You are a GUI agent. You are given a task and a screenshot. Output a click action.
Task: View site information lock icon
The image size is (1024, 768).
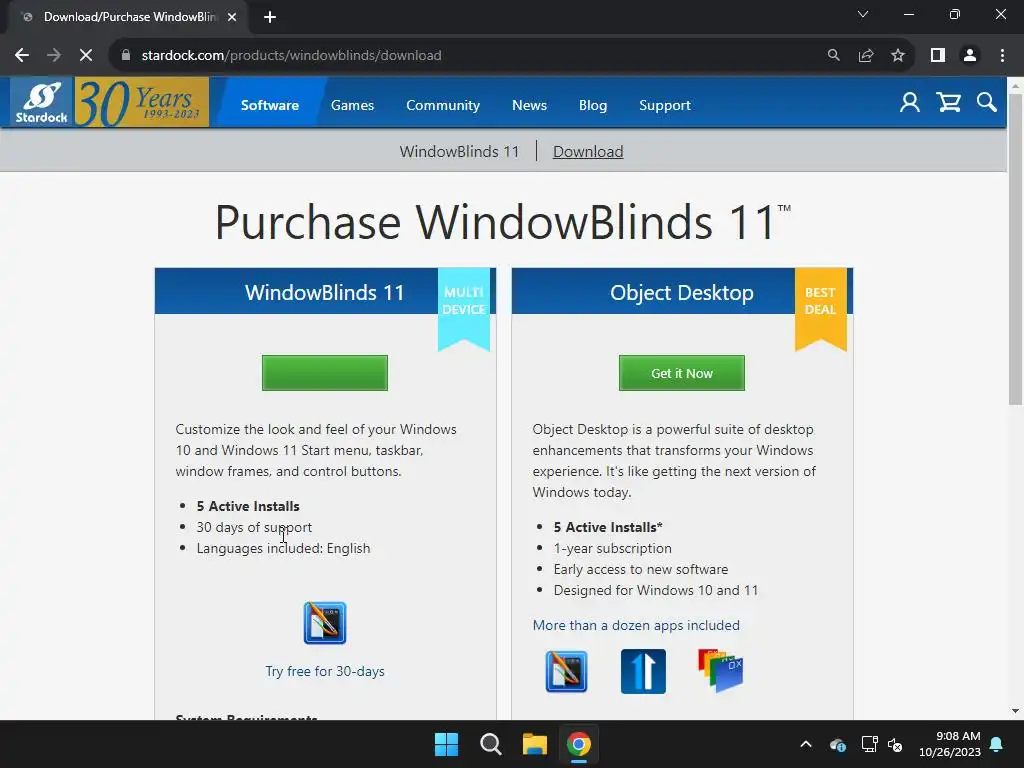point(126,56)
